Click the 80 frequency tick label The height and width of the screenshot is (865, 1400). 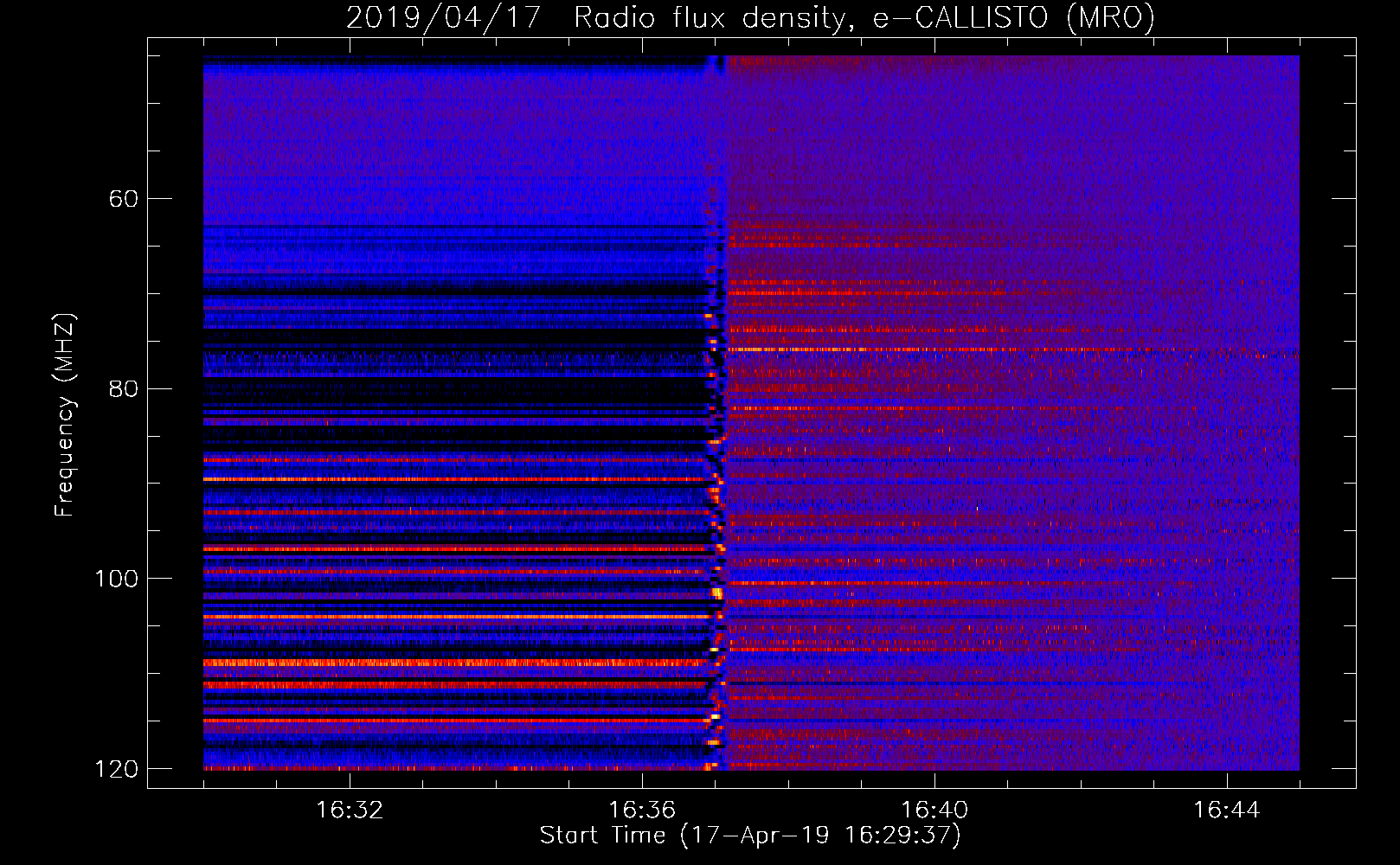[x=124, y=388]
